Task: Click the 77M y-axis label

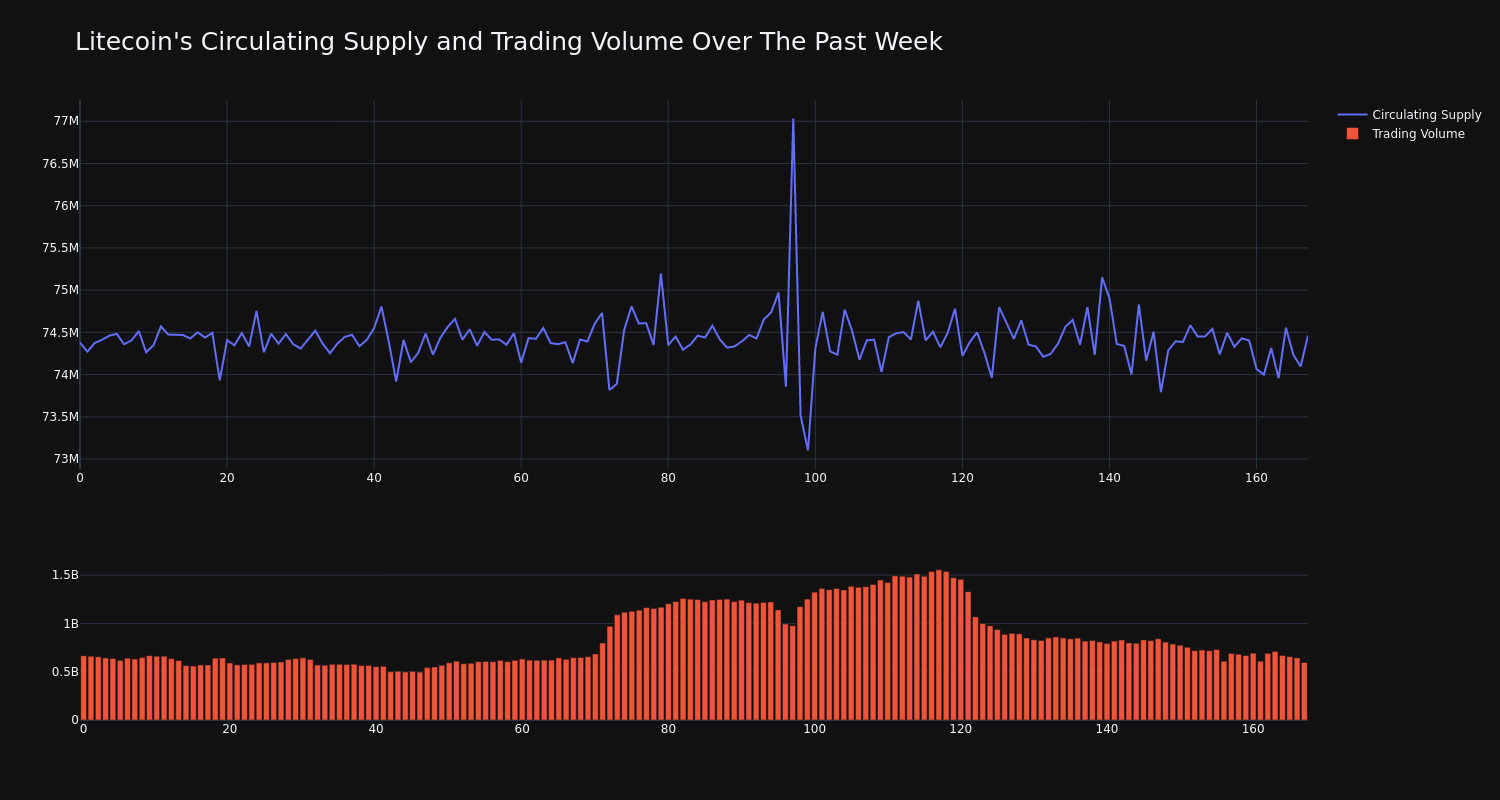Action: [x=66, y=121]
